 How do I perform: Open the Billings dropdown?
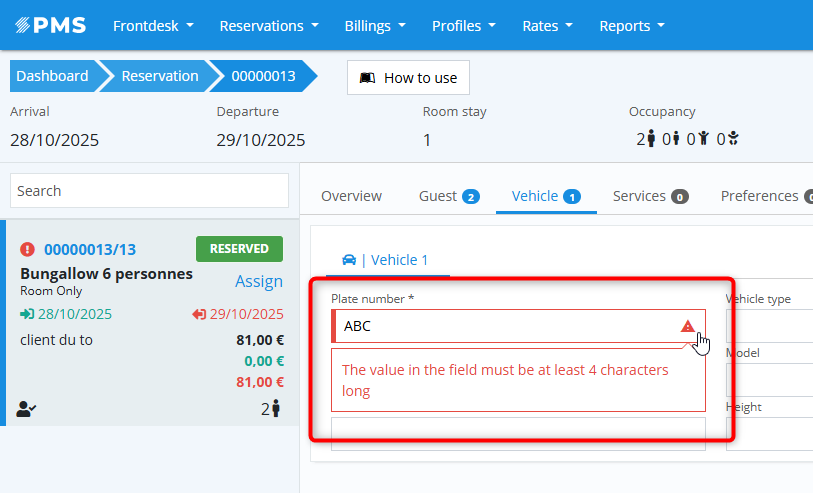[375, 25]
